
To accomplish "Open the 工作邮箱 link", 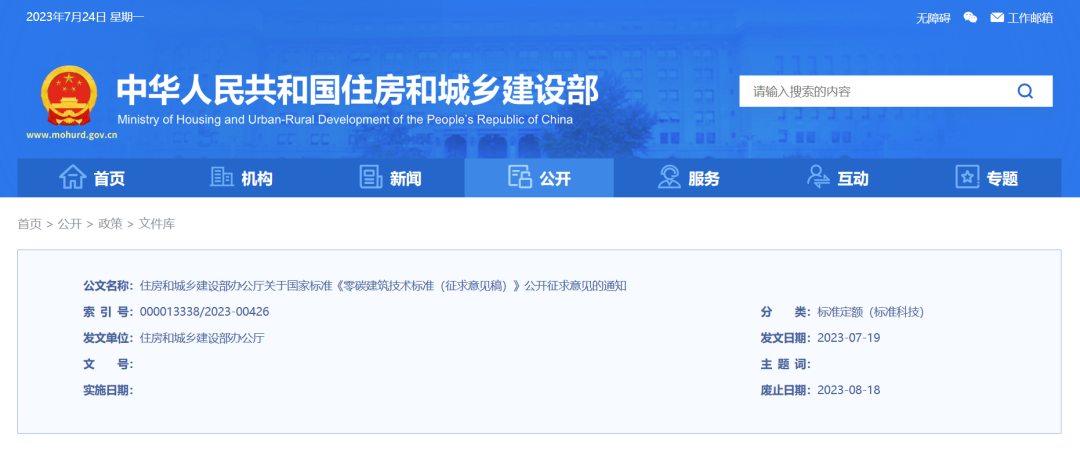I will click(1030, 19).
